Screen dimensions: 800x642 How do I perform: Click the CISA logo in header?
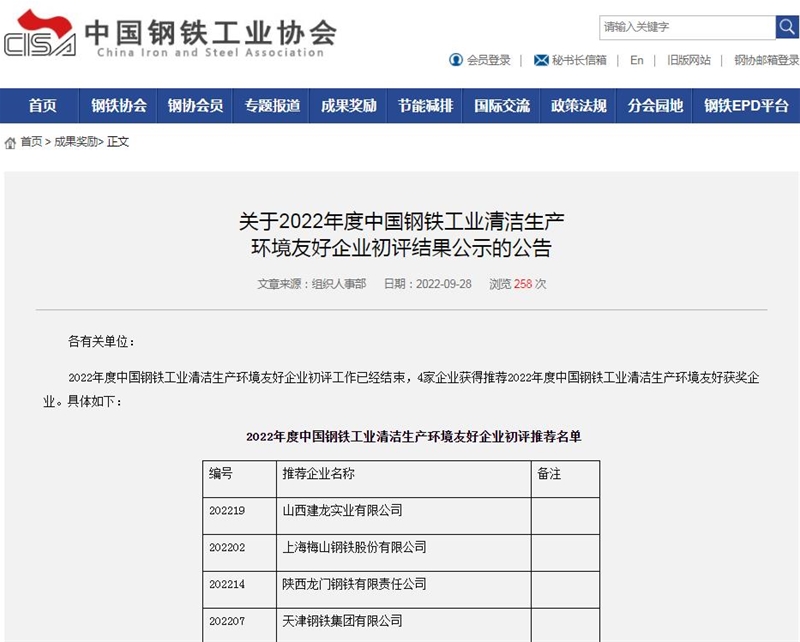[x=40, y=35]
